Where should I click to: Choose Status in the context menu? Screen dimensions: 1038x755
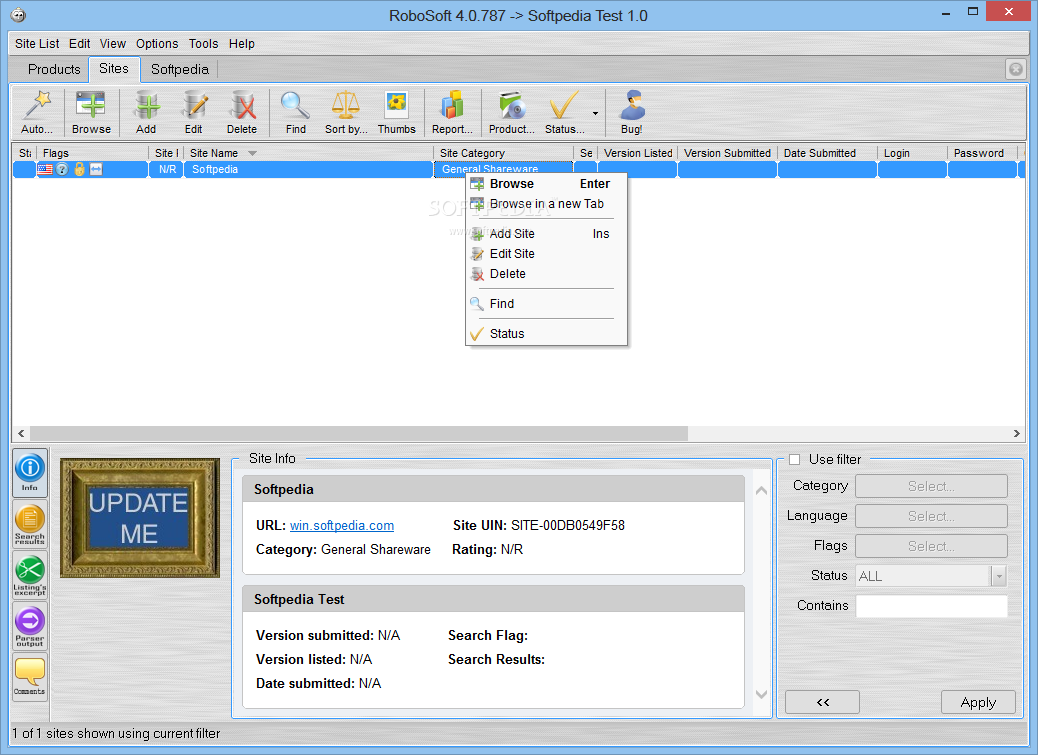[x=547, y=333]
